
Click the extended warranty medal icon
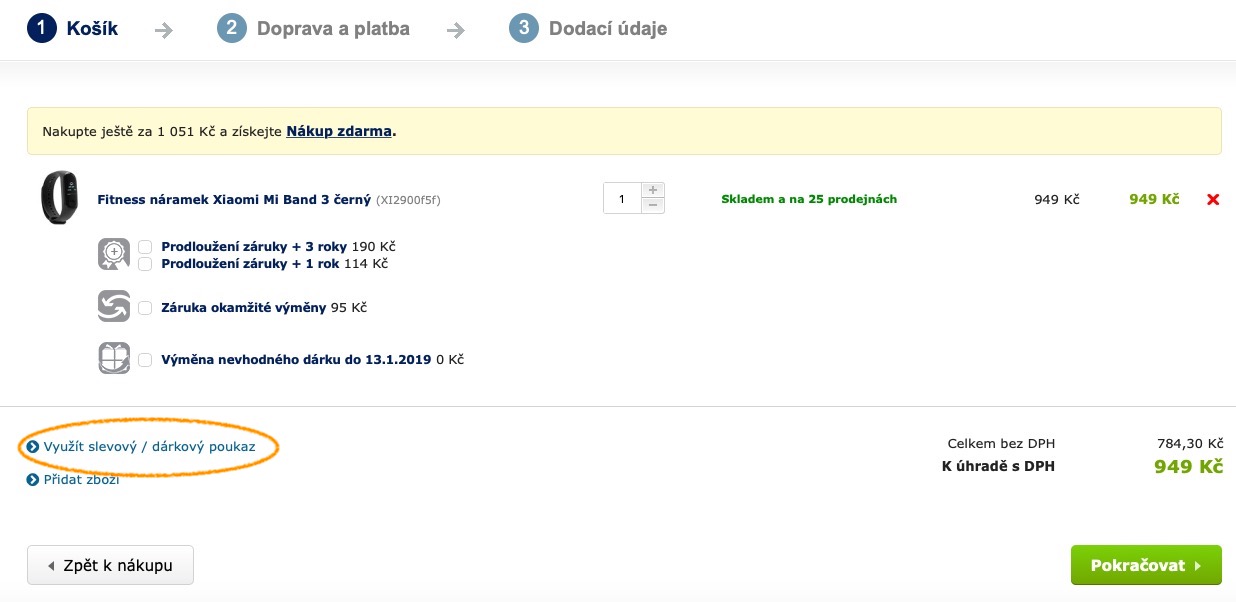(x=114, y=254)
